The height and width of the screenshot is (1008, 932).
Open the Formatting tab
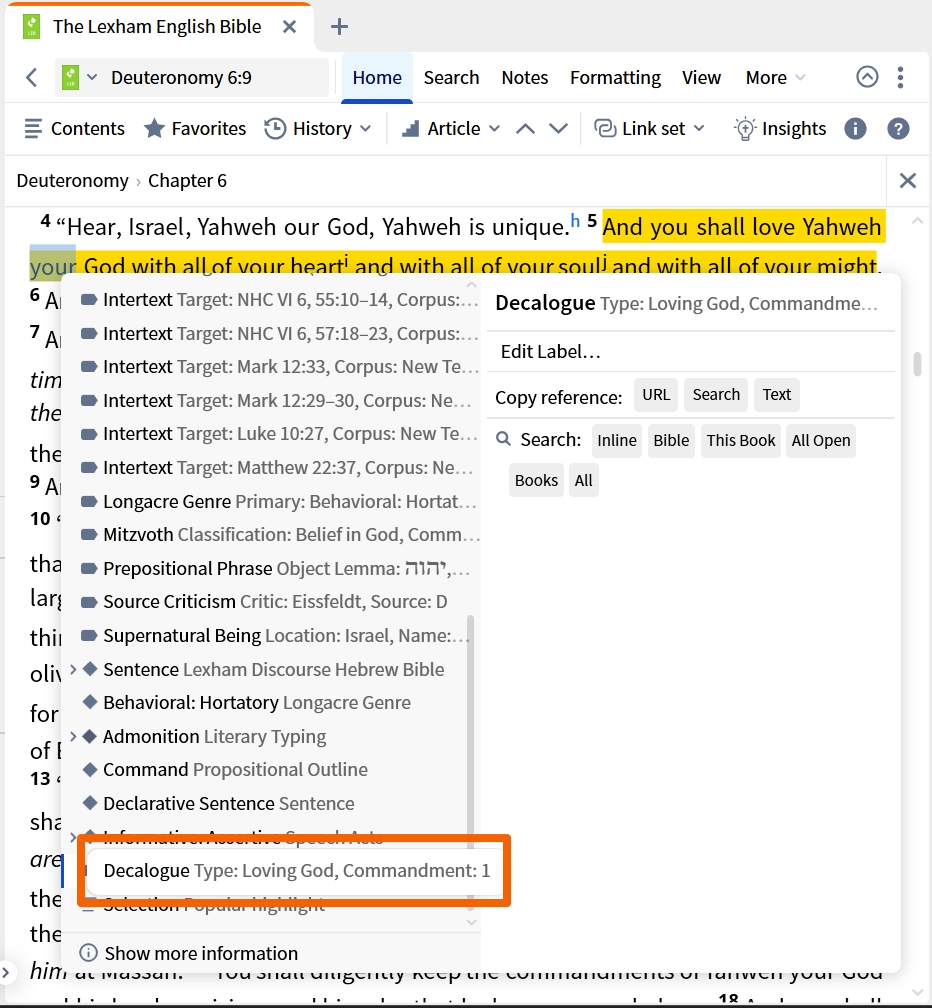[615, 78]
